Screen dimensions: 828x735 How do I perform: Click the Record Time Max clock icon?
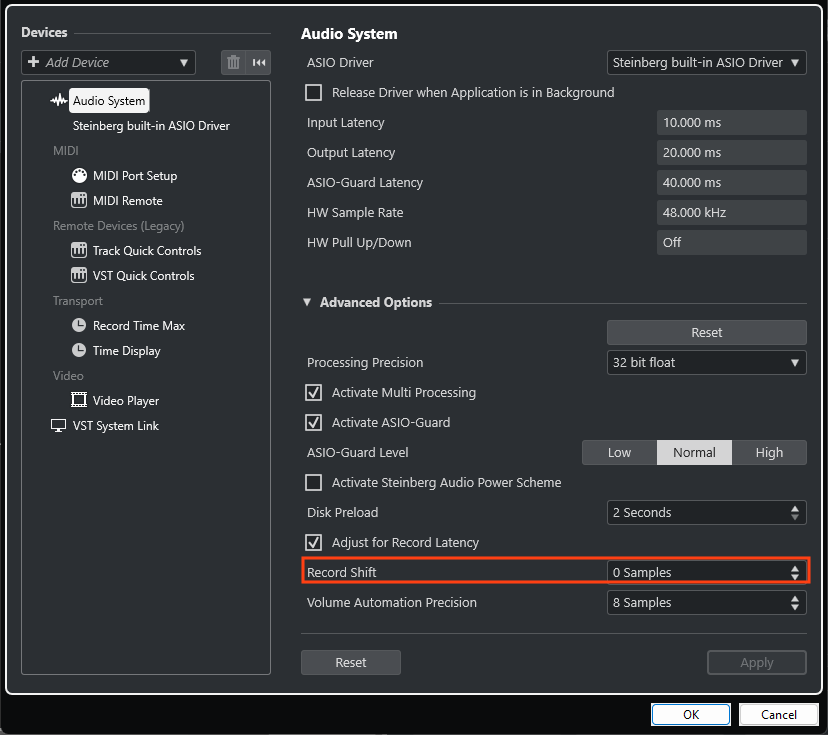pos(79,325)
